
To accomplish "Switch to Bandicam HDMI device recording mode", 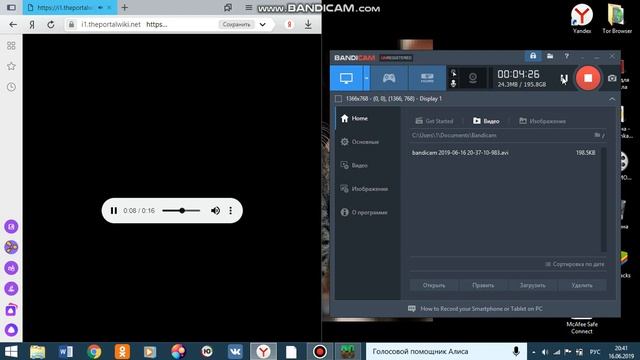I will click(427, 78).
